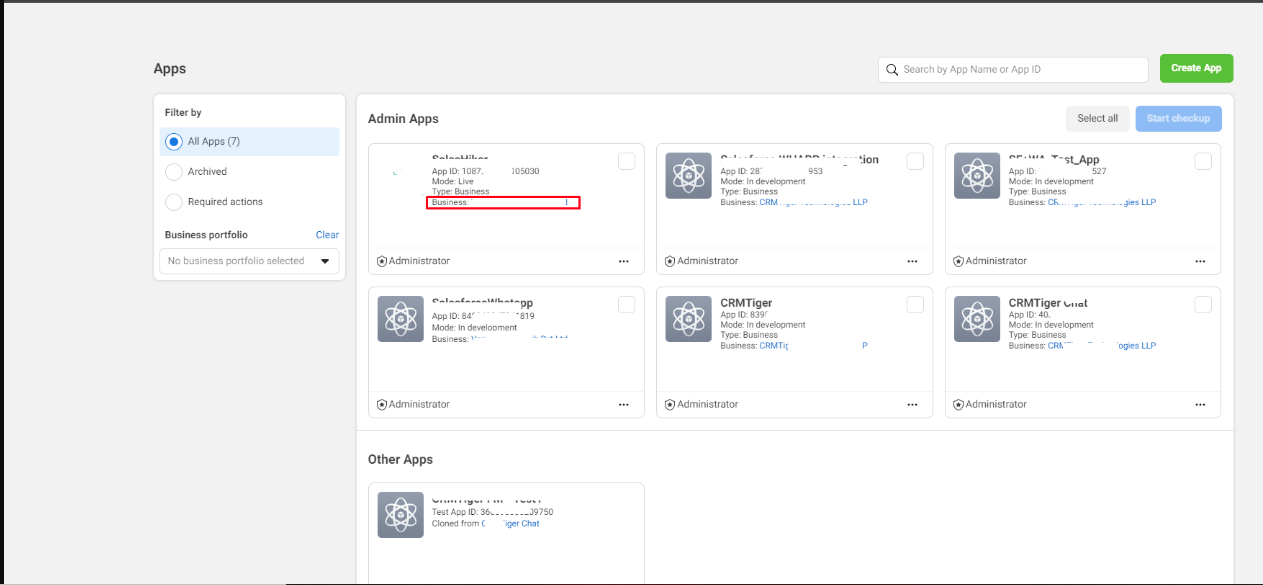Image resolution: width=1263 pixels, height=585 pixels.
Task: Click the Admin Apps heading
Action: 403,119
